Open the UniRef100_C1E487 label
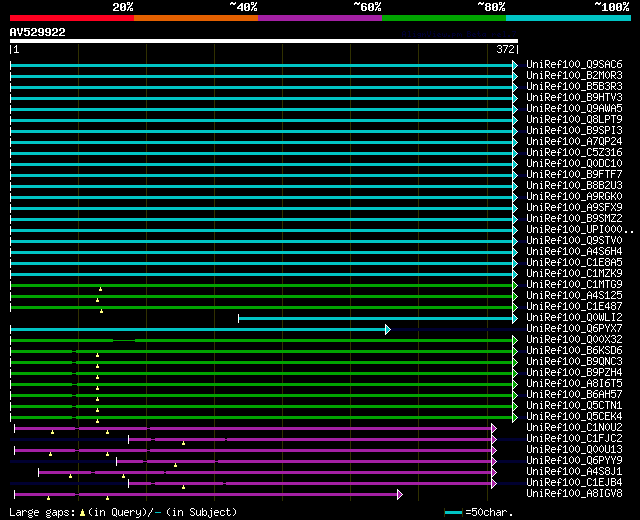Screen dimensions: 640x520 (574, 307)
